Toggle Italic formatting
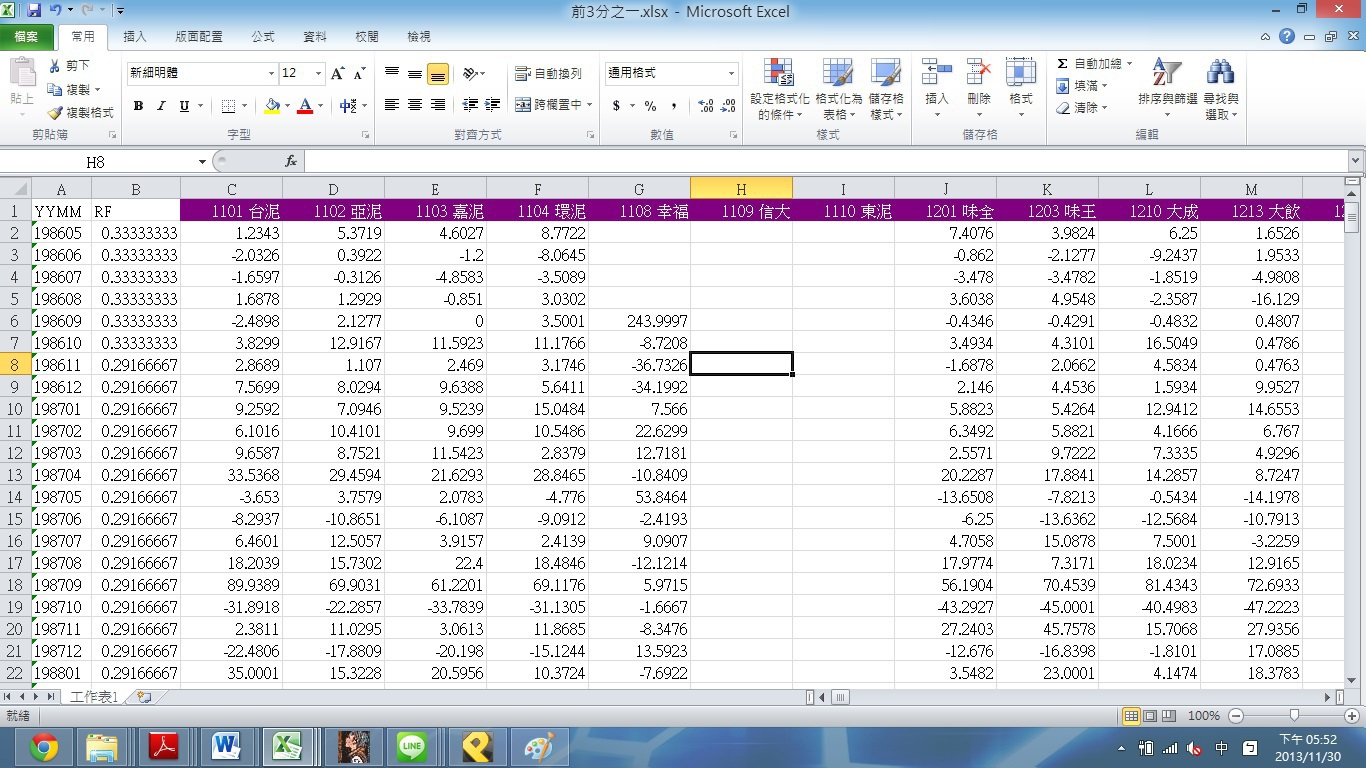Viewport: 1366px width, 768px height. click(161, 106)
